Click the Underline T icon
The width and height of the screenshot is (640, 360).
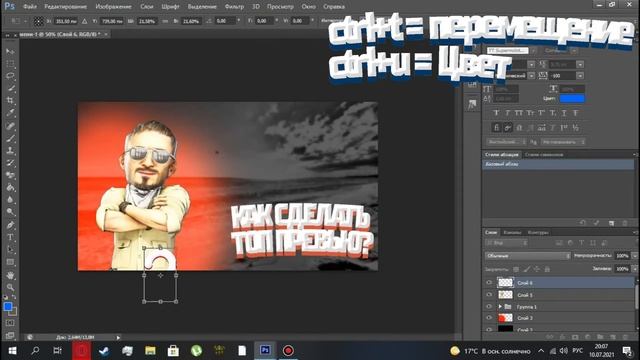point(564,113)
